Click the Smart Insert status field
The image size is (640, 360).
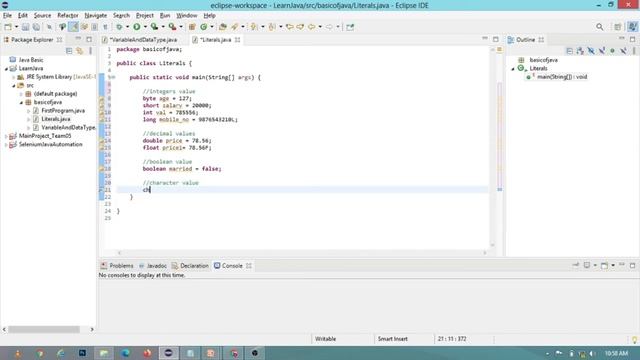393,339
